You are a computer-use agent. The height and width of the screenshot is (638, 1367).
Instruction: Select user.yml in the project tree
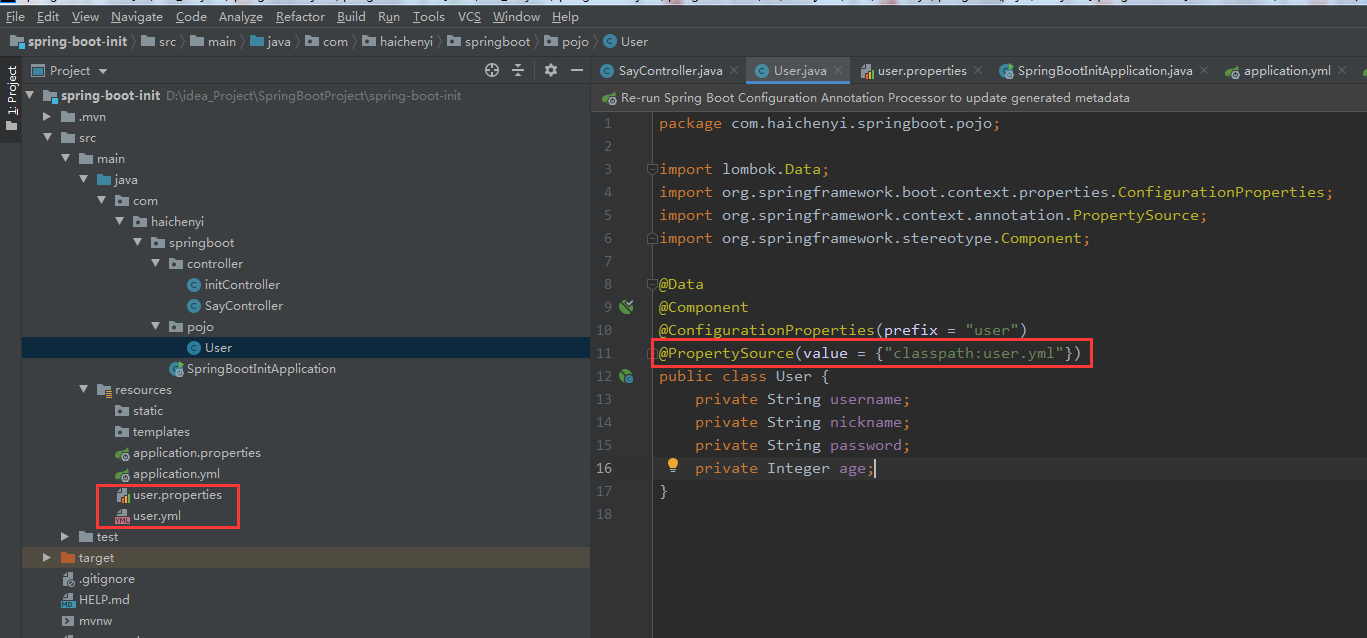[x=157, y=516]
